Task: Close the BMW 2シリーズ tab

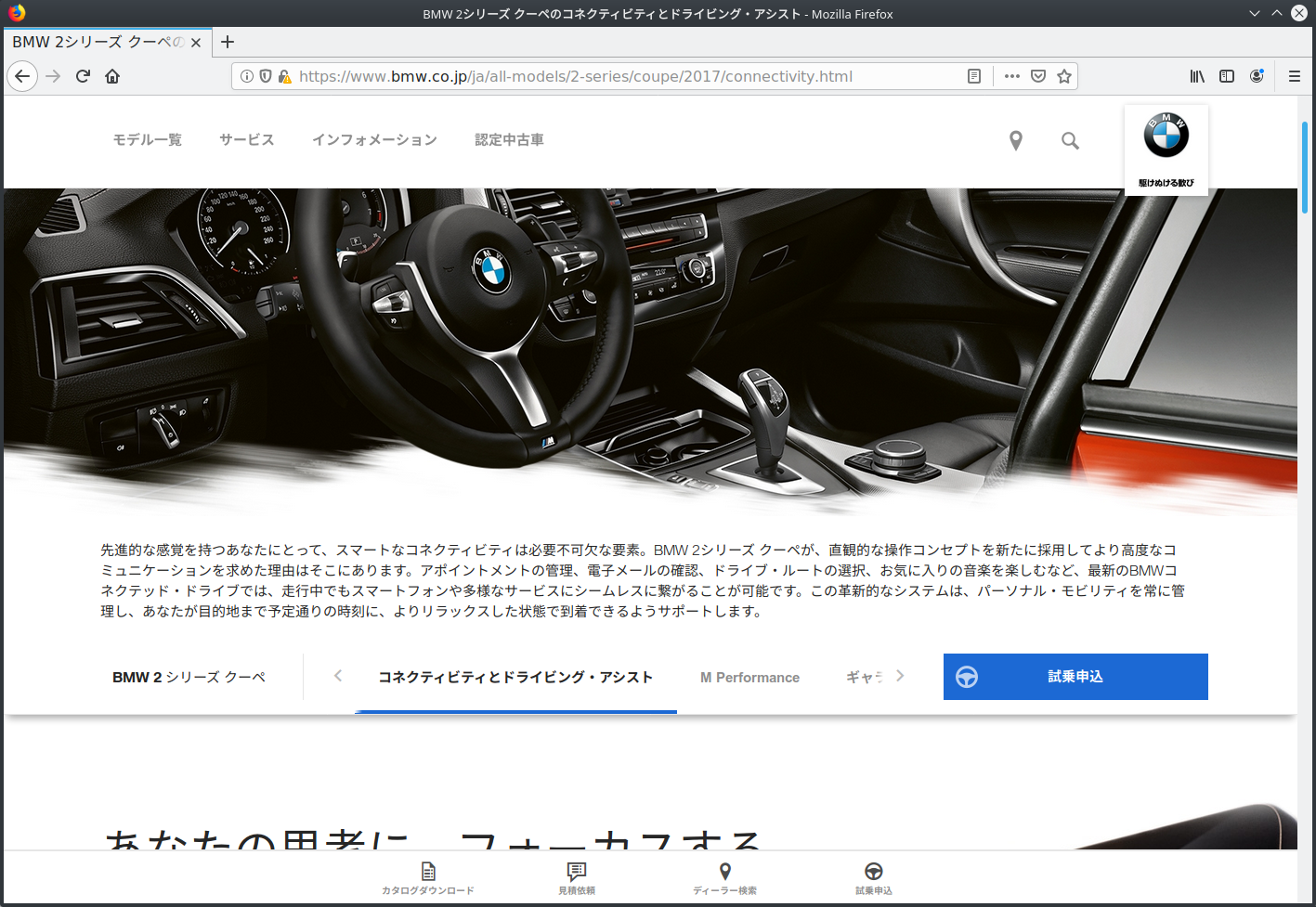Action: 196,43
